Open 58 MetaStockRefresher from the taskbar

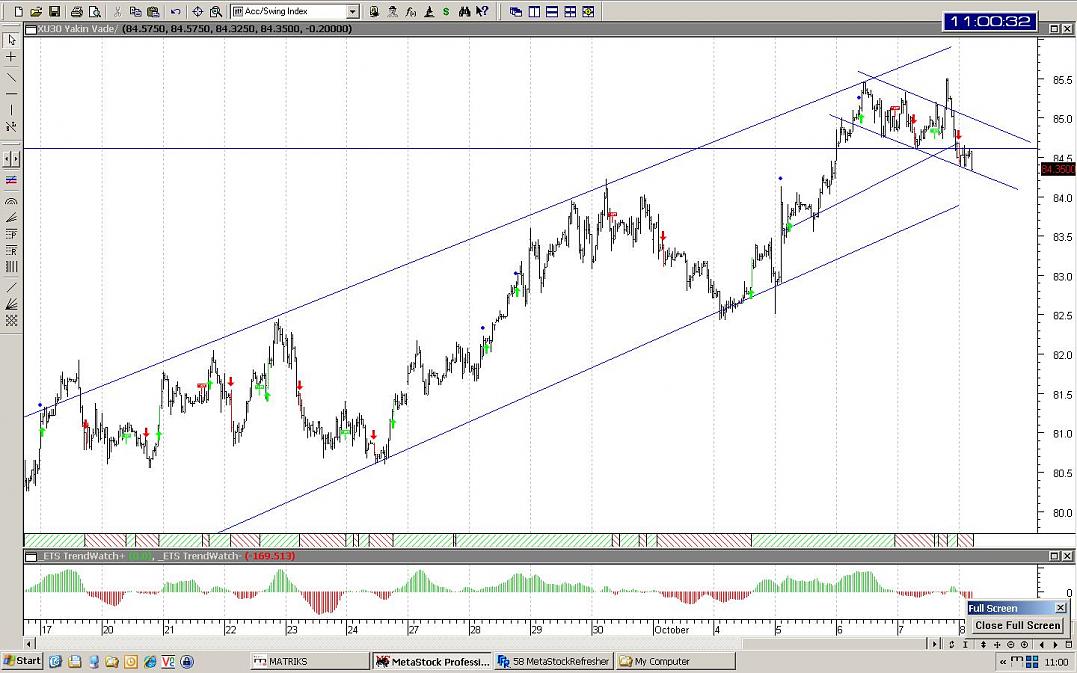pos(554,661)
